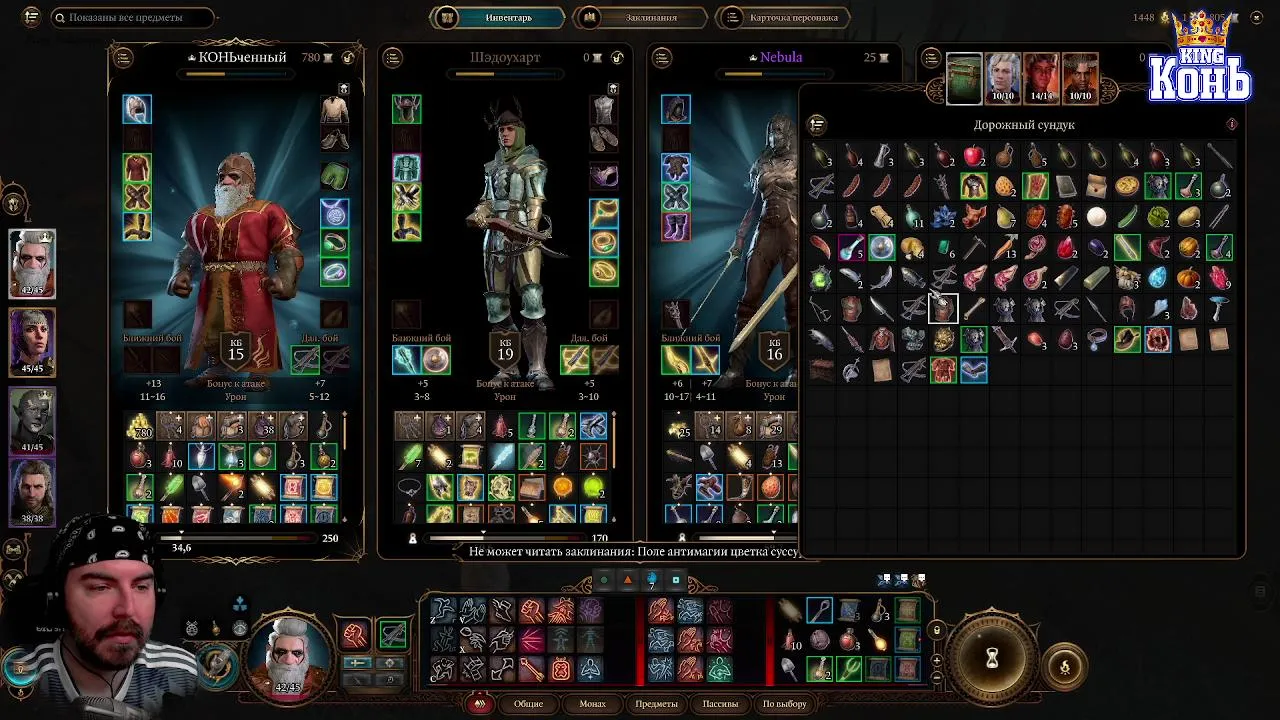
Task: Select Nebula's purple boots slot
Action: [675, 226]
